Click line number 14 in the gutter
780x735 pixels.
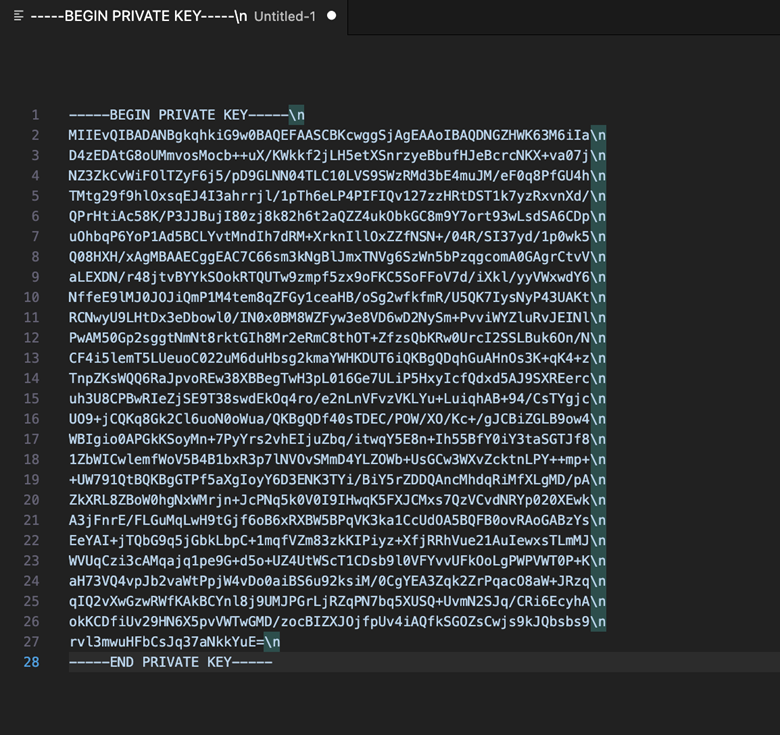pyautogui.click(x=31, y=378)
